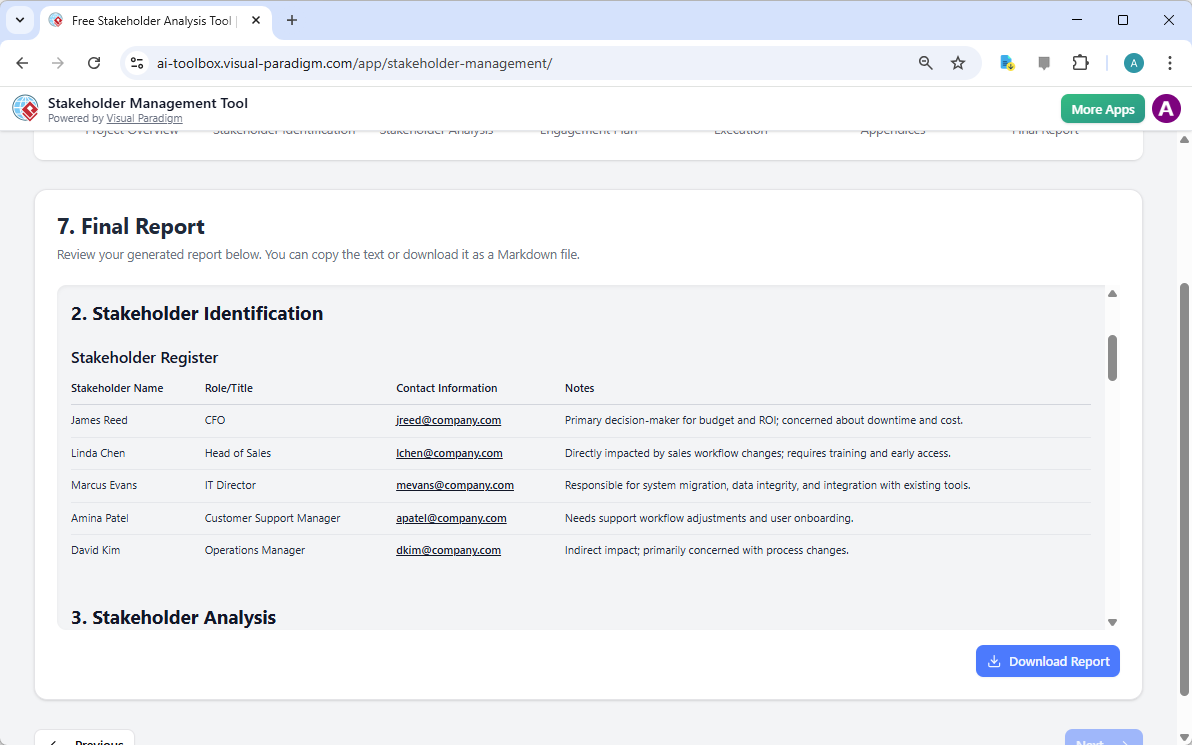
Task: Open the browser three-dot menu
Action: click(x=1170, y=62)
